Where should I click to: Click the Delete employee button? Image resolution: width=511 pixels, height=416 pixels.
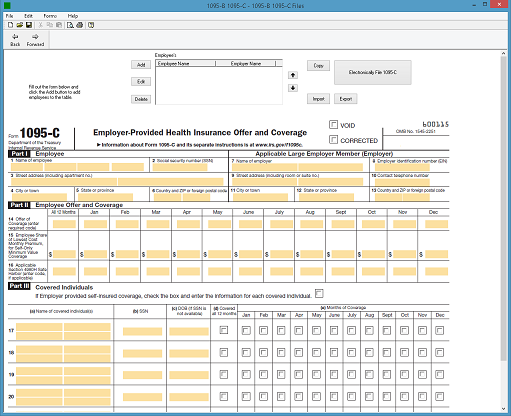(141, 99)
